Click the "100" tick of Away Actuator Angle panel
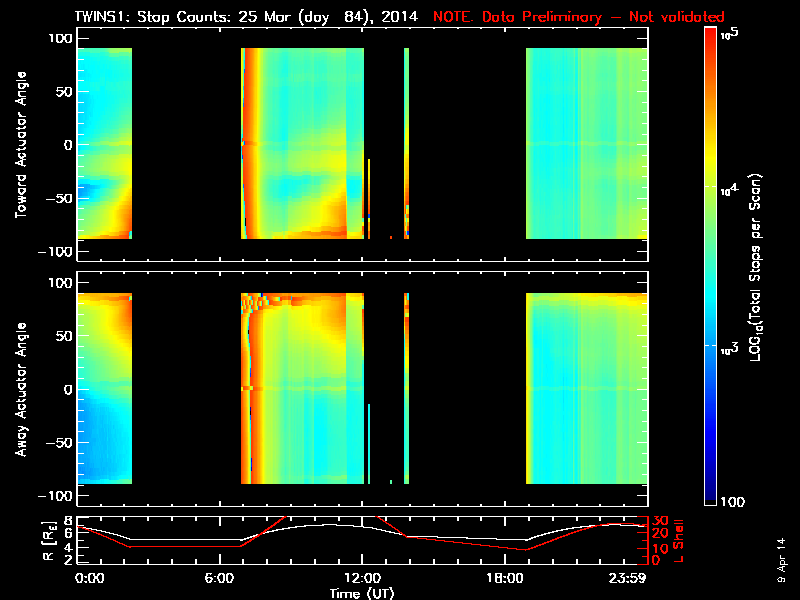The width and height of the screenshot is (800, 600). (61, 283)
